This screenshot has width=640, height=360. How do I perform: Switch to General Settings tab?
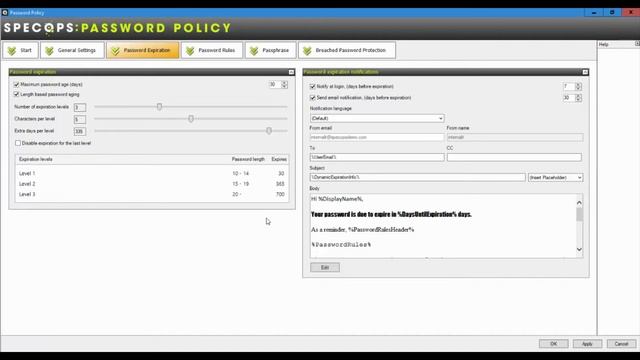[x=72, y=50]
